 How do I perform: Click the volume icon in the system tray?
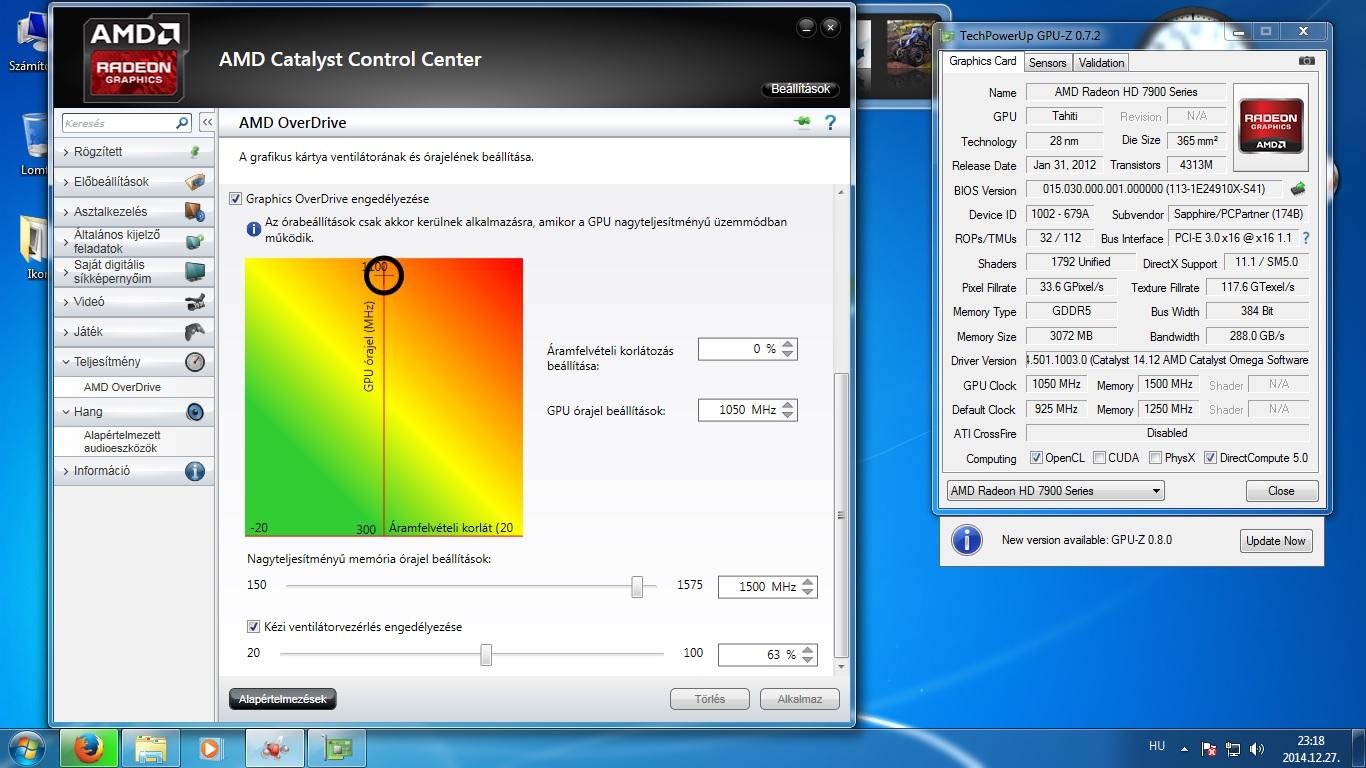click(x=1256, y=749)
